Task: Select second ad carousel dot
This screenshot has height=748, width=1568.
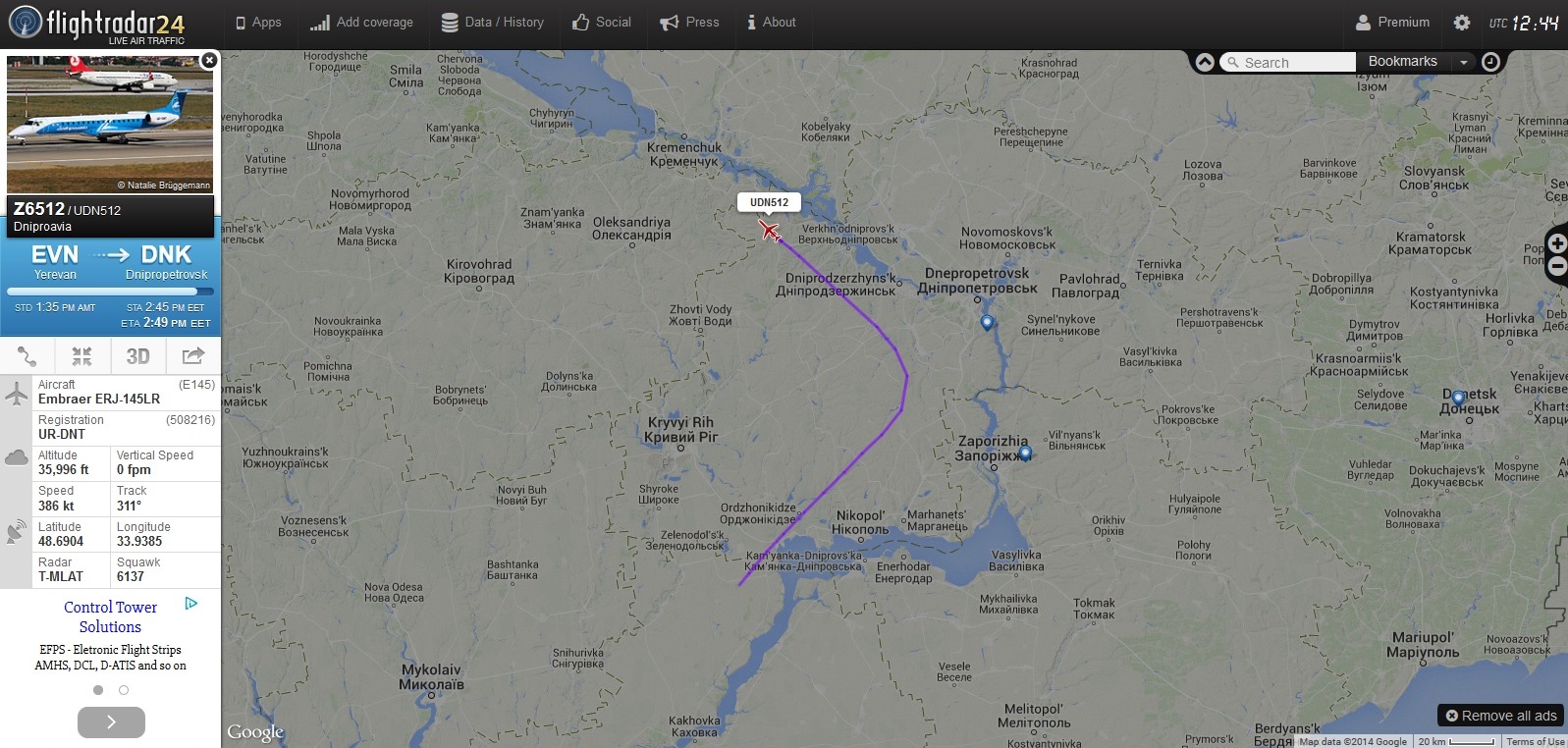Action: pos(124,690)
